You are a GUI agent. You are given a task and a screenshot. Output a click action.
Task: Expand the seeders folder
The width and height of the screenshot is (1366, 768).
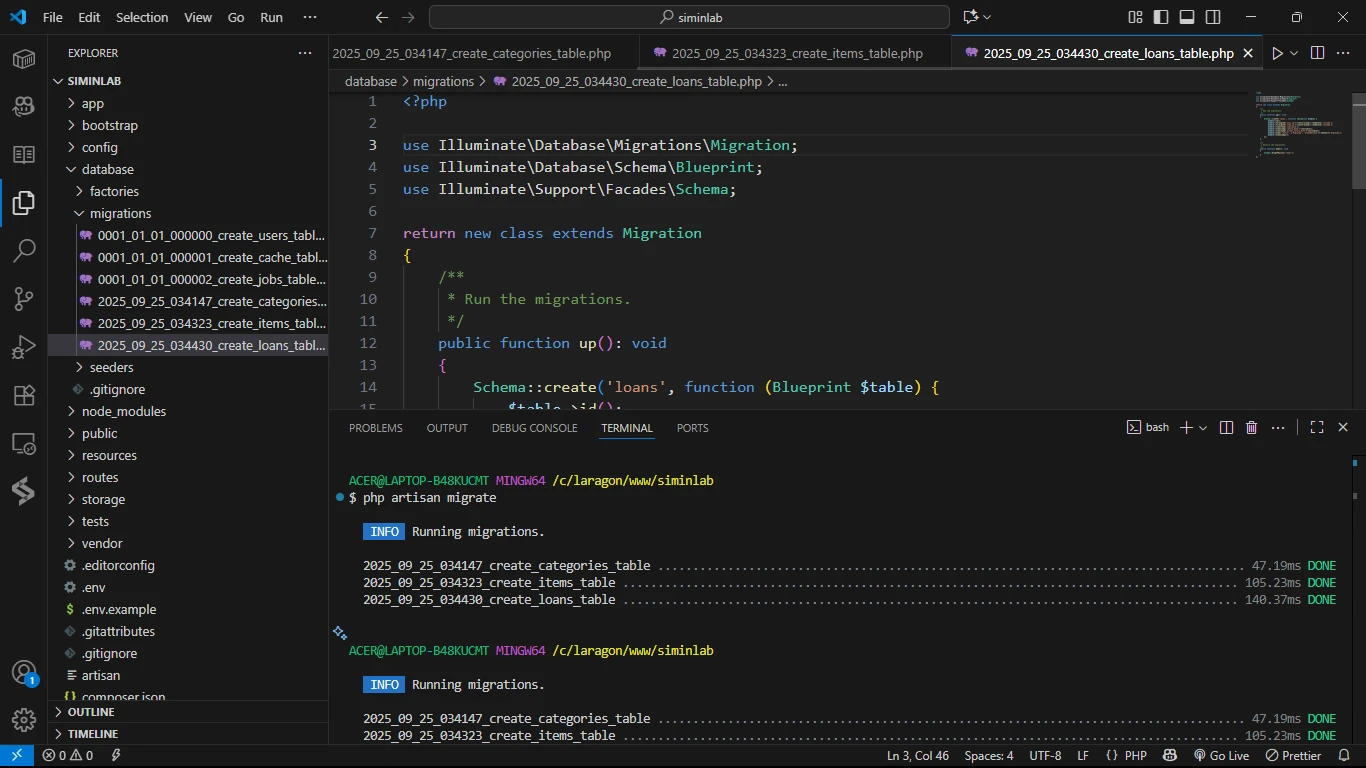point(111,367)
